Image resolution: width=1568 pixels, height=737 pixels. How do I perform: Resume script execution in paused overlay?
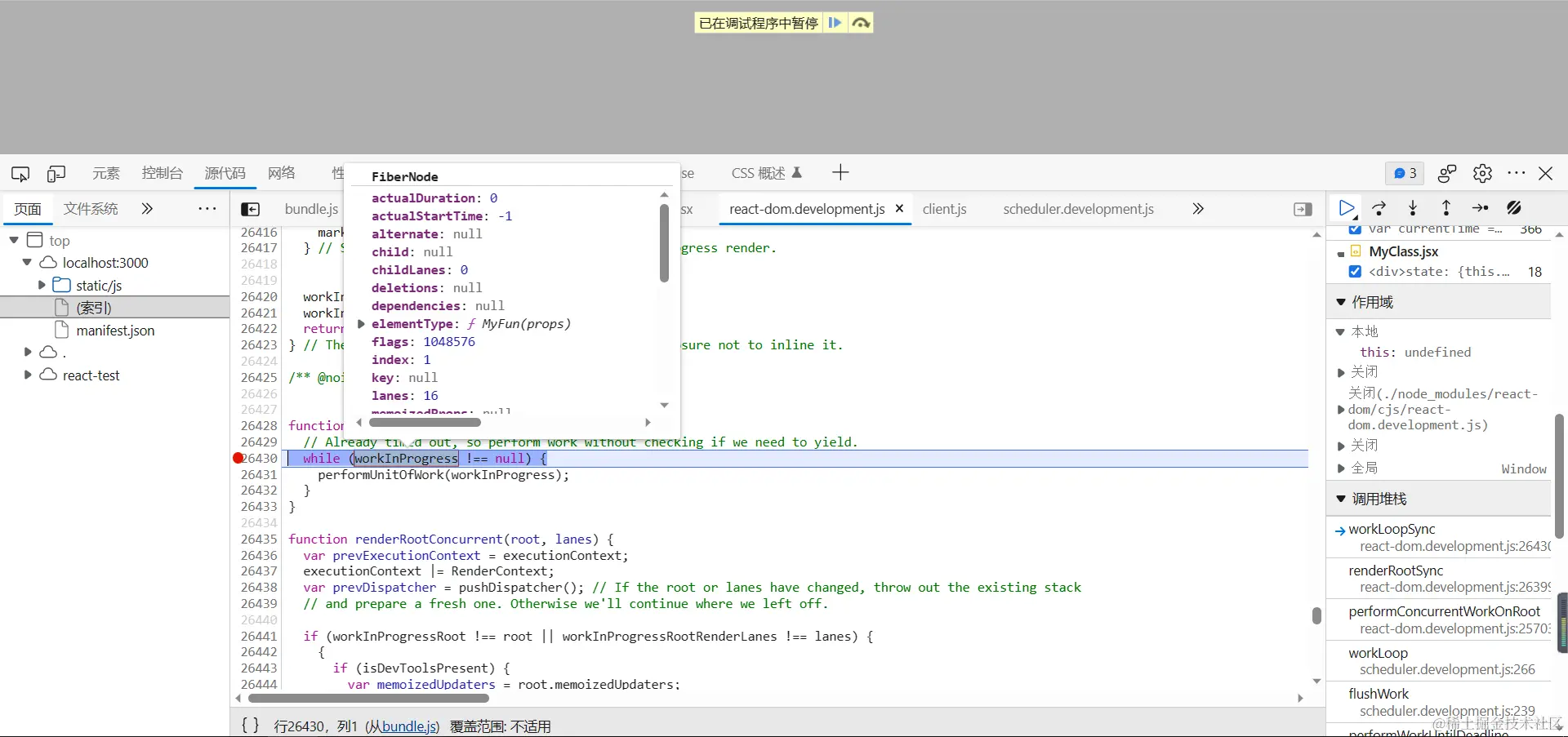tap(835, 23)
